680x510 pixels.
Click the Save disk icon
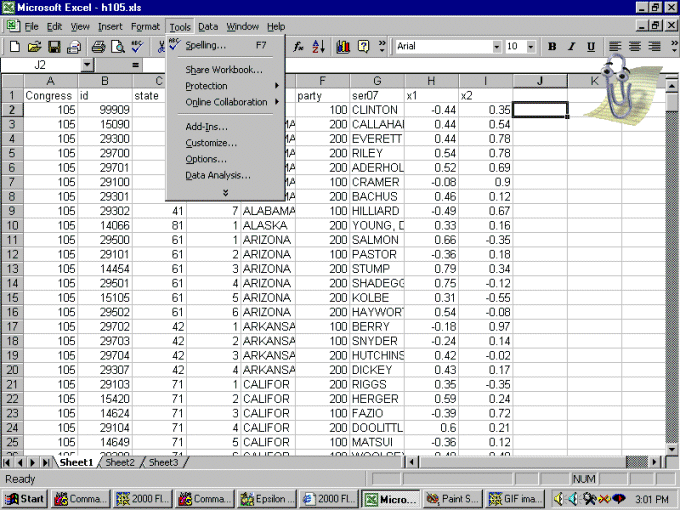pos(54,46)
